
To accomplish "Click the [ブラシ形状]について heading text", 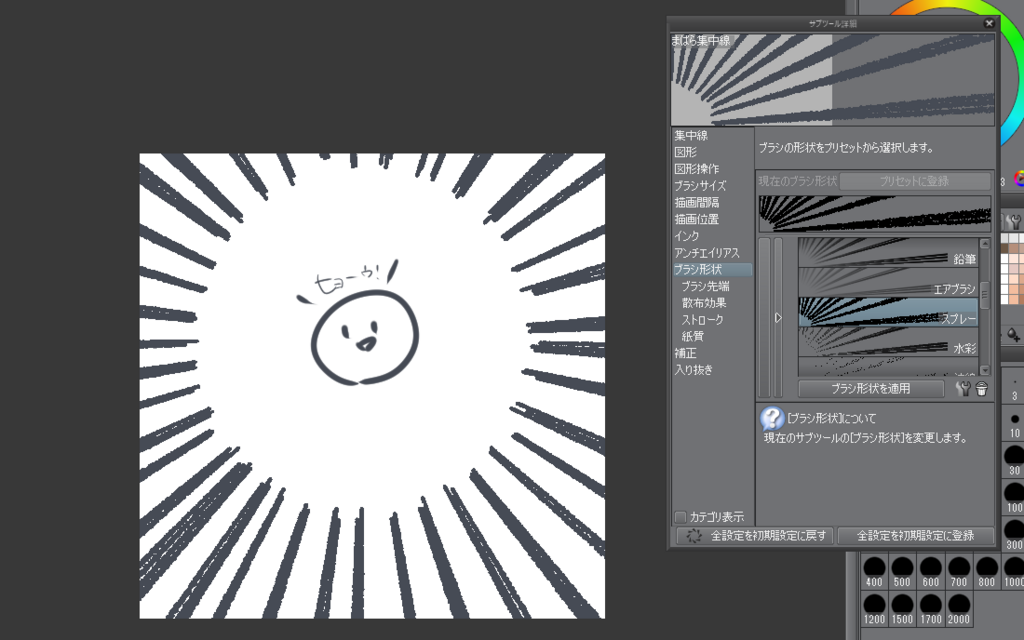I will click(x=831, y=419).
